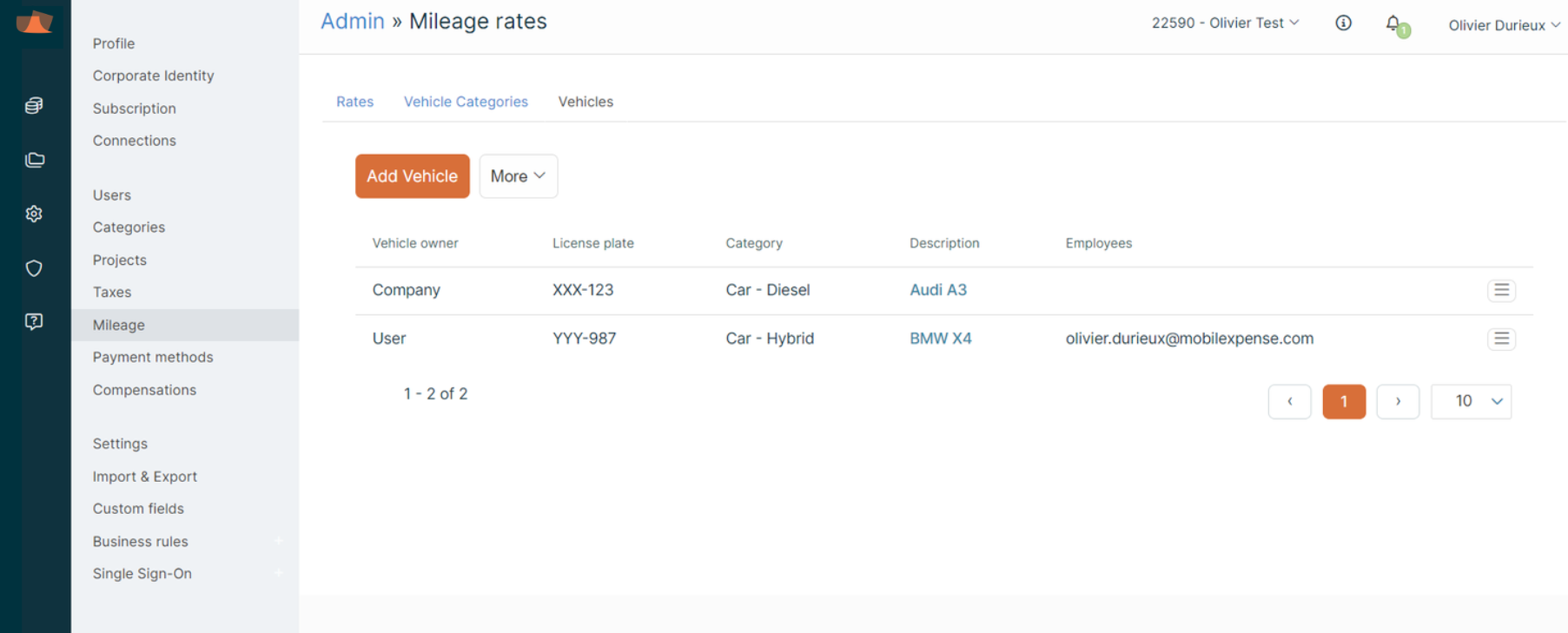The height and width of the screenshot is (633, 1568).
Task: Click the orange app logo icon
Action: [x=35, y=22]
